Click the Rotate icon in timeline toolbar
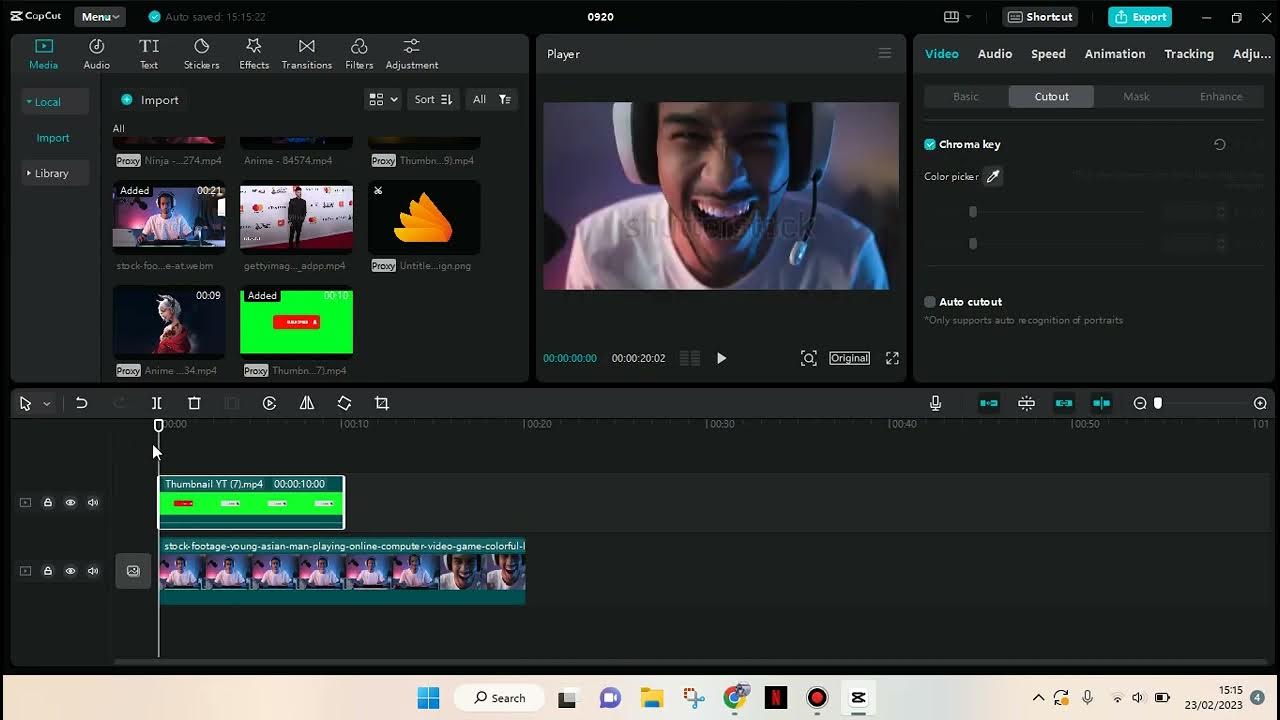The width and height of the screenshot is (1280, 720). tap(344, 403)
